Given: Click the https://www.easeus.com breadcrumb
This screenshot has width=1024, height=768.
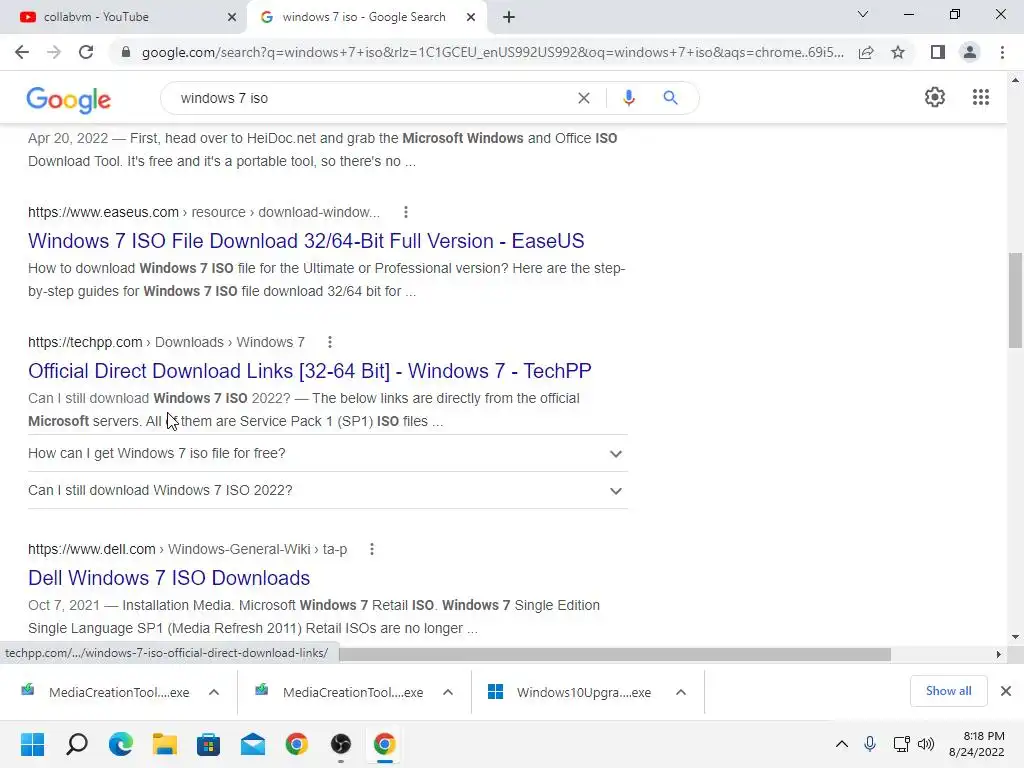Looking at the screenshot, I should [103, 212].
